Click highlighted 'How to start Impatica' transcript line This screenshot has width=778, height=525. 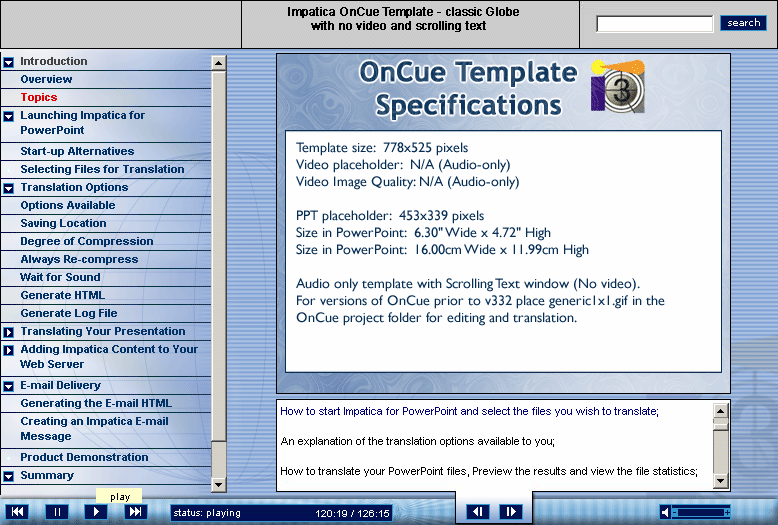(x=469, y=411)
